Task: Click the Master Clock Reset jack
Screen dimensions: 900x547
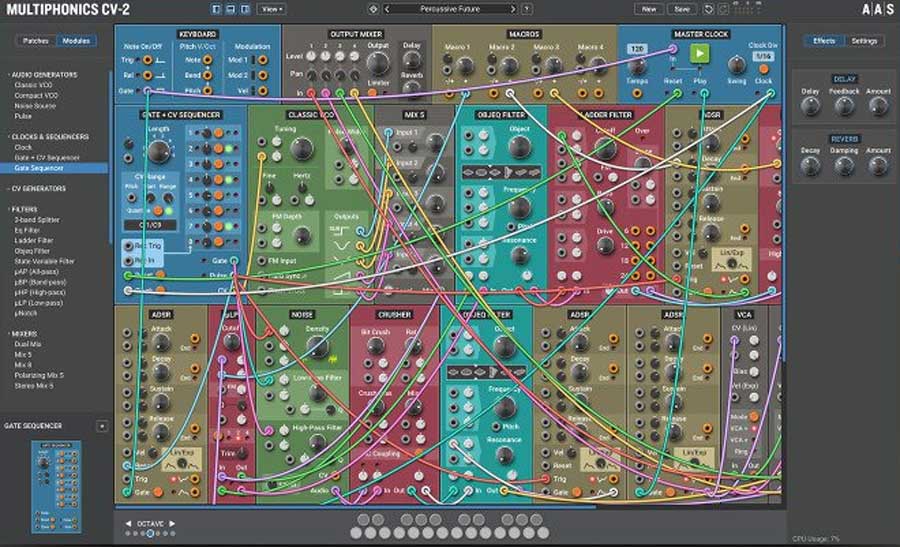Action: coord(677,92)
